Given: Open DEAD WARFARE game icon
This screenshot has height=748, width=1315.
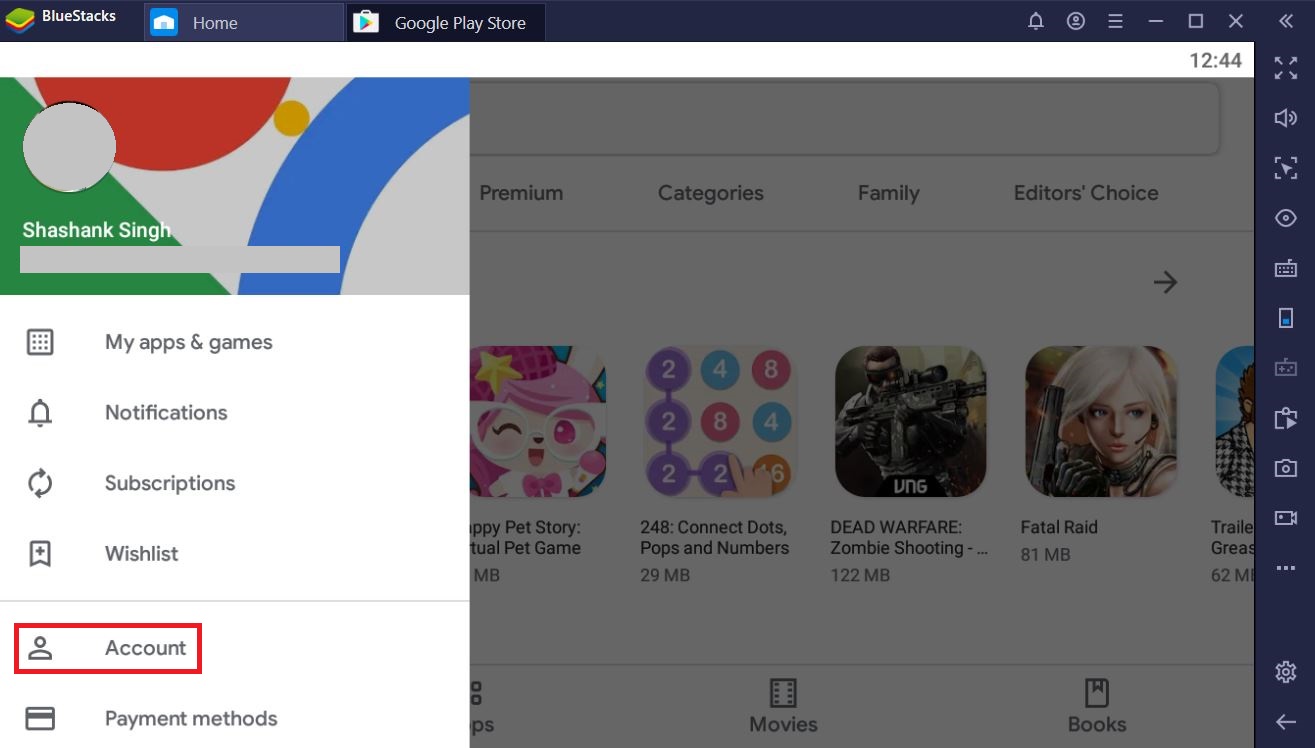Looking at the screenshot, I should click(910, 422).
